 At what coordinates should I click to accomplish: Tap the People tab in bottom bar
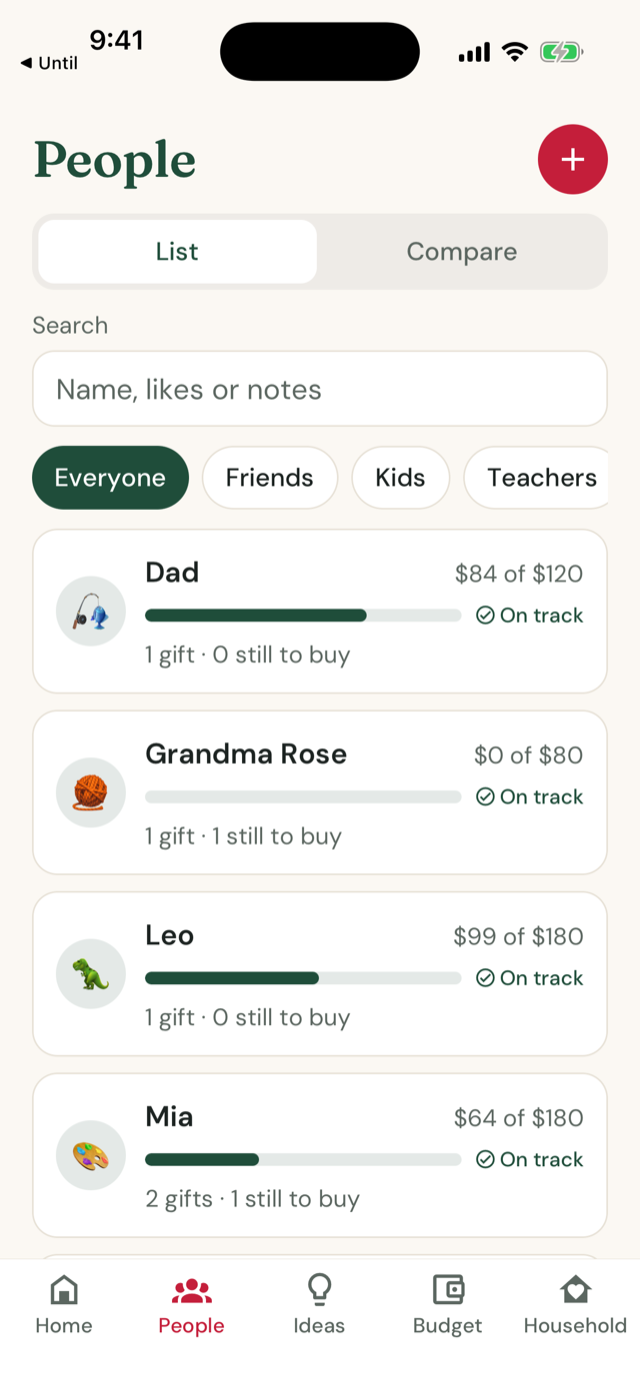[191, 1305]
